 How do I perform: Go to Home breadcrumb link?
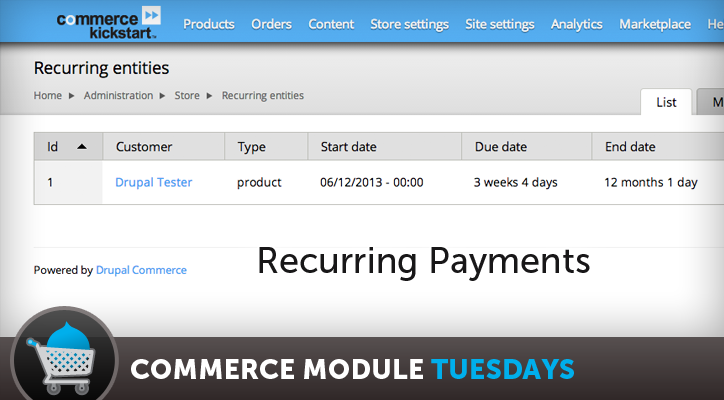tap(48, 96)
